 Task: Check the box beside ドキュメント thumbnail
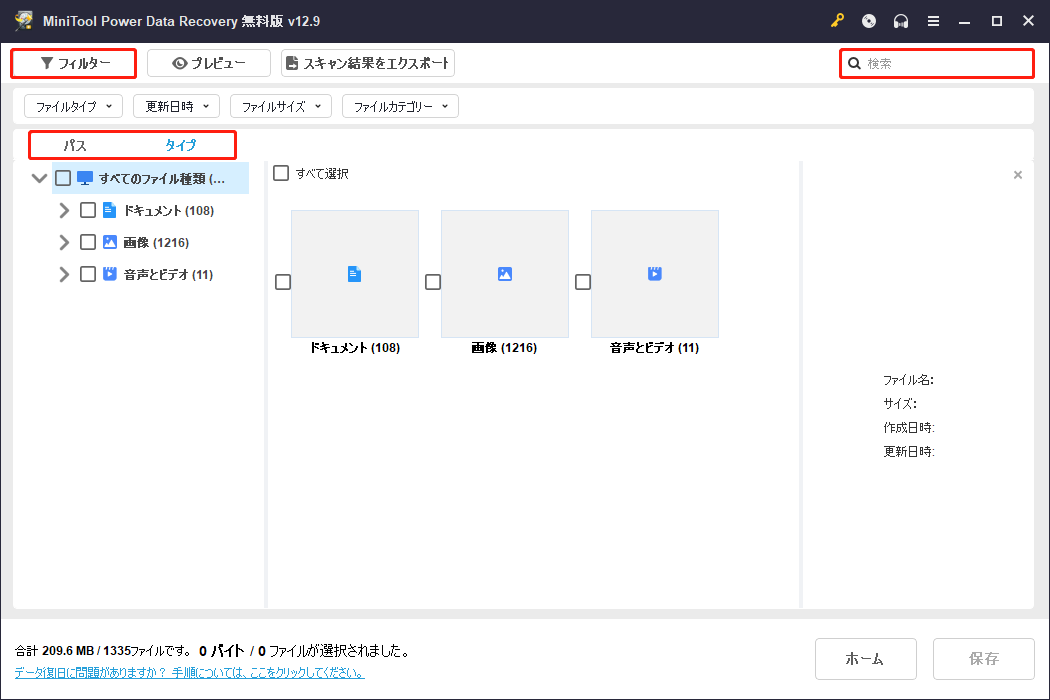click(x=283, y=282)
